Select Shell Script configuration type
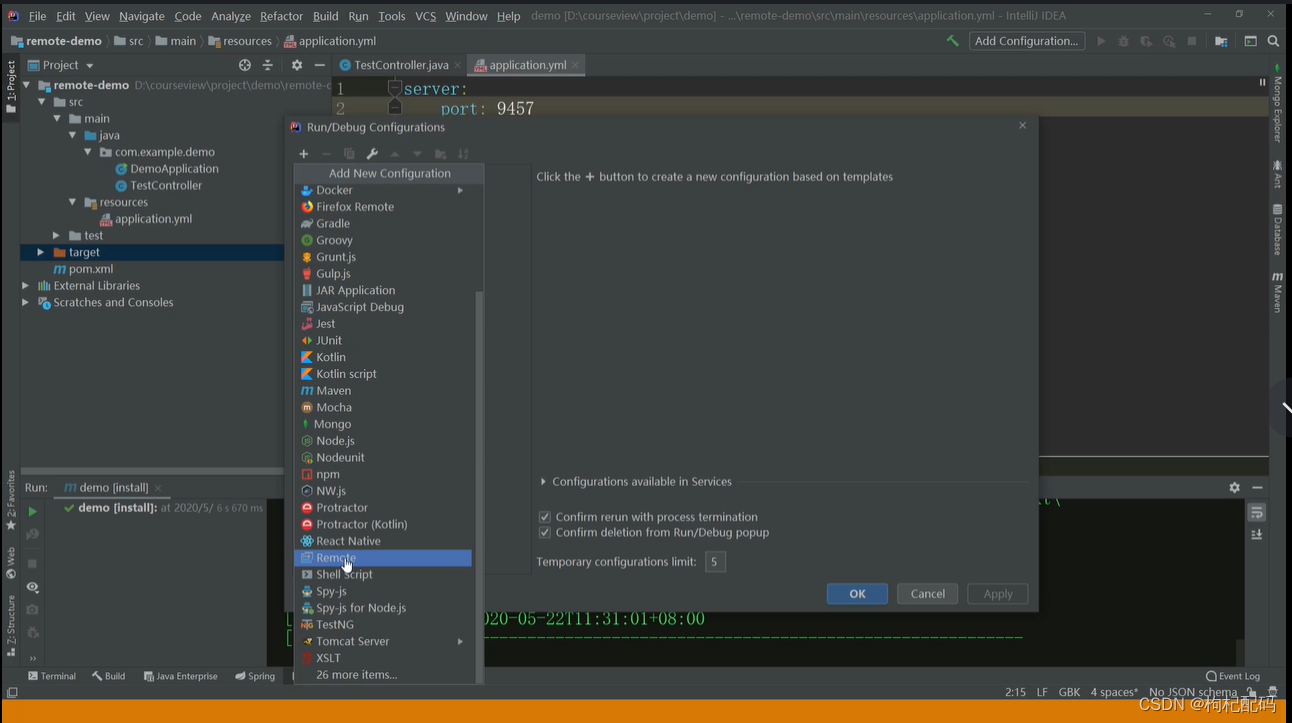This screenshot has height=723, width=1292. click(383, 575)
